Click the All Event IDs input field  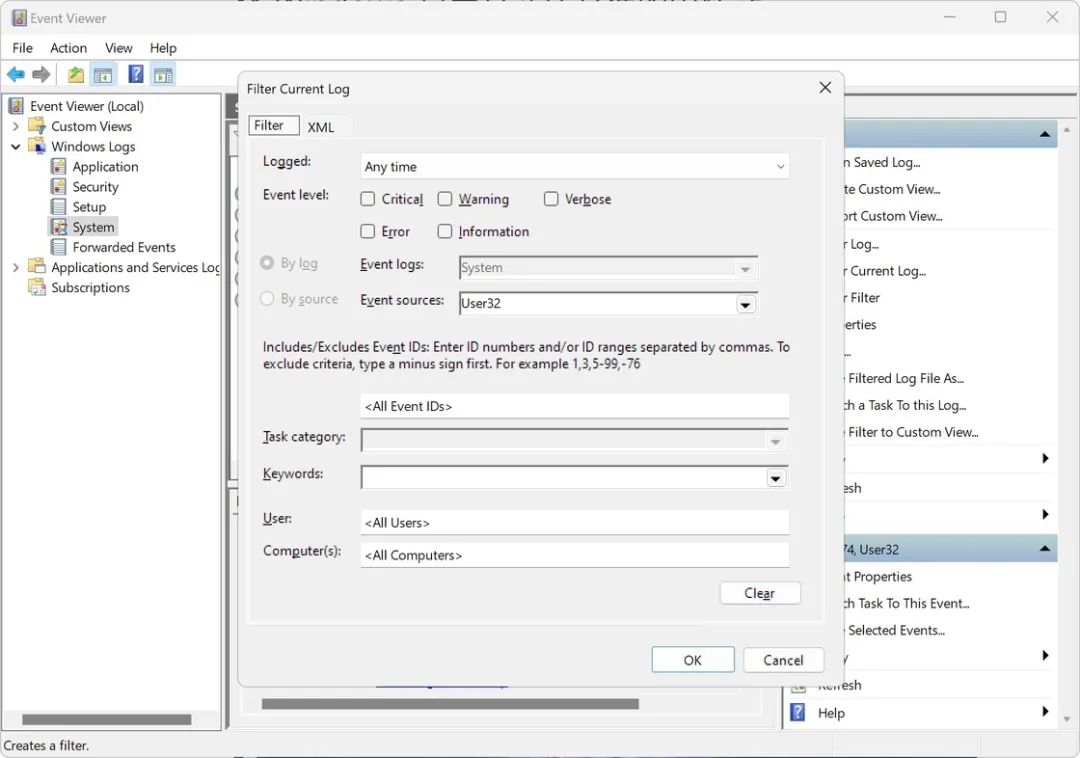(x=574, y=406)
